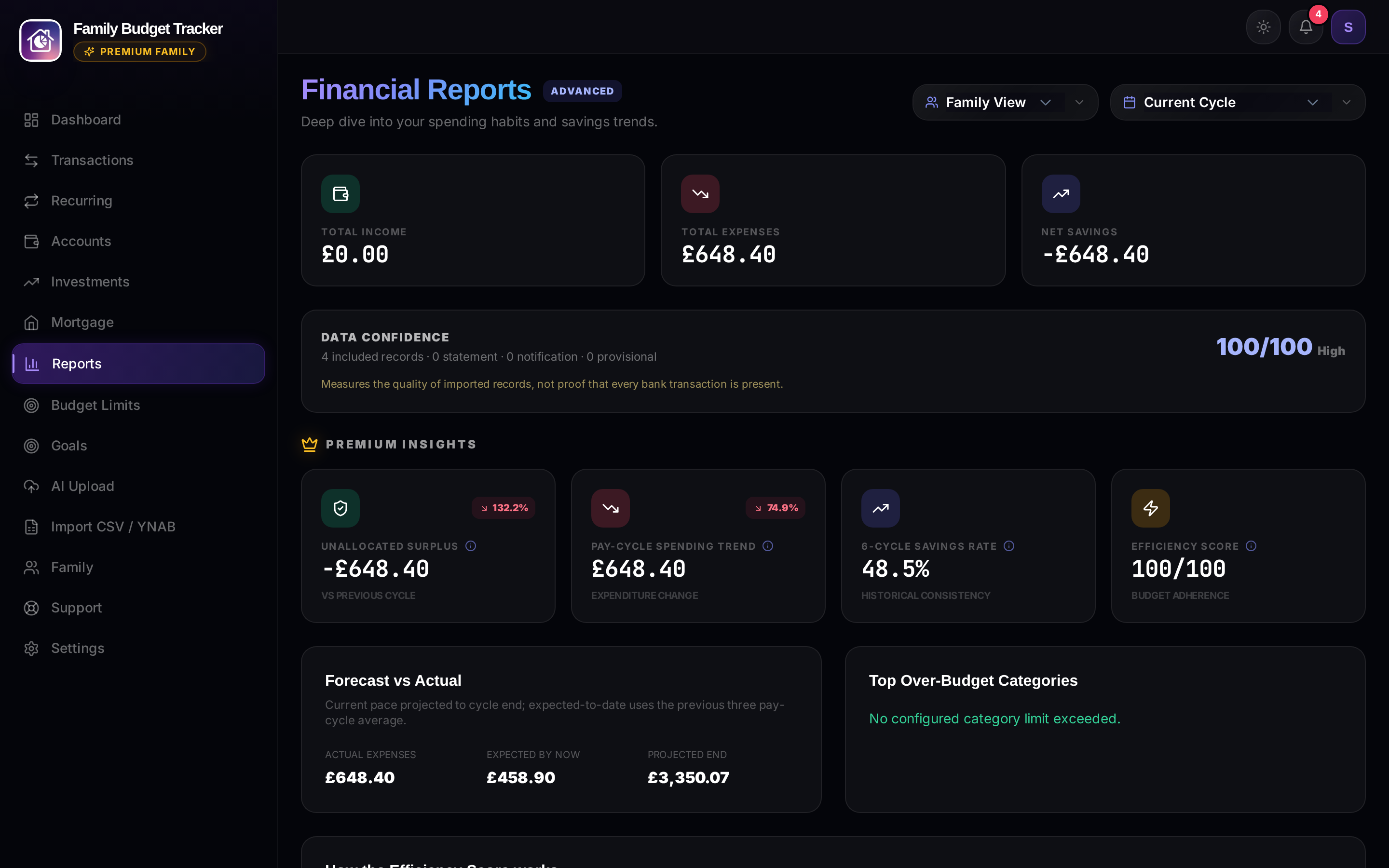Image resolution: width=1389 pixels, height=868 pixels.
Task: Click the AI Upload cloud icon
Action: (31, 486)
